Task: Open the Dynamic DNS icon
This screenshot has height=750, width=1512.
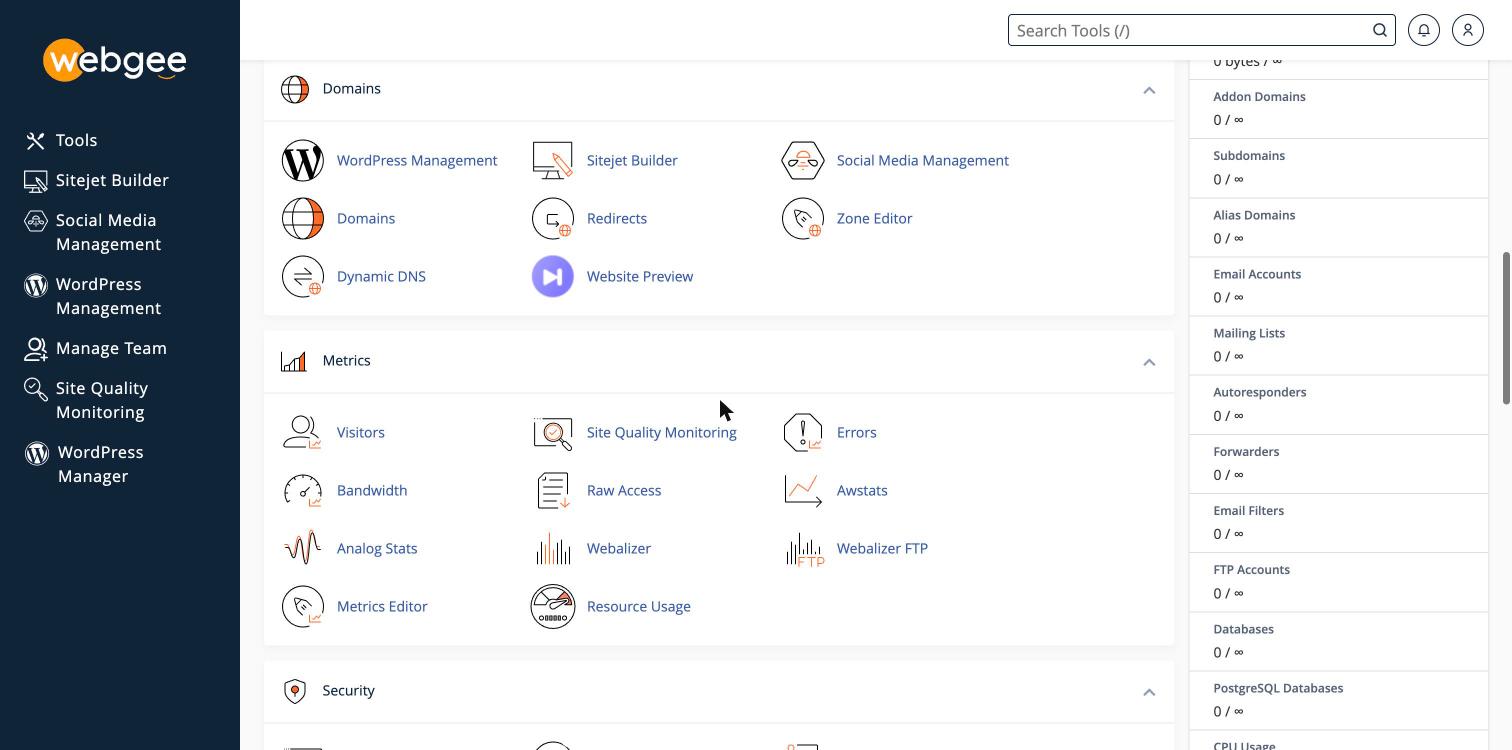Action: point(303,276)
